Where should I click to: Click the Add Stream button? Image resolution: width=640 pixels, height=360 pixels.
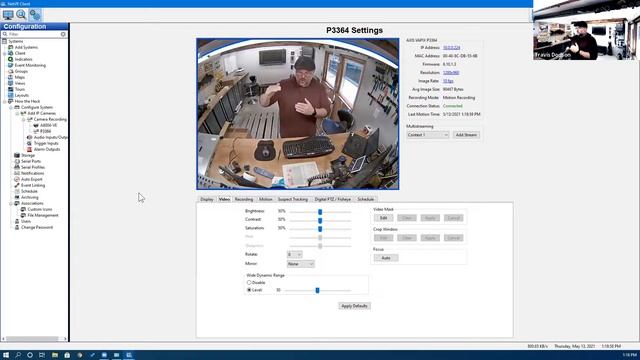pos(466,135)
